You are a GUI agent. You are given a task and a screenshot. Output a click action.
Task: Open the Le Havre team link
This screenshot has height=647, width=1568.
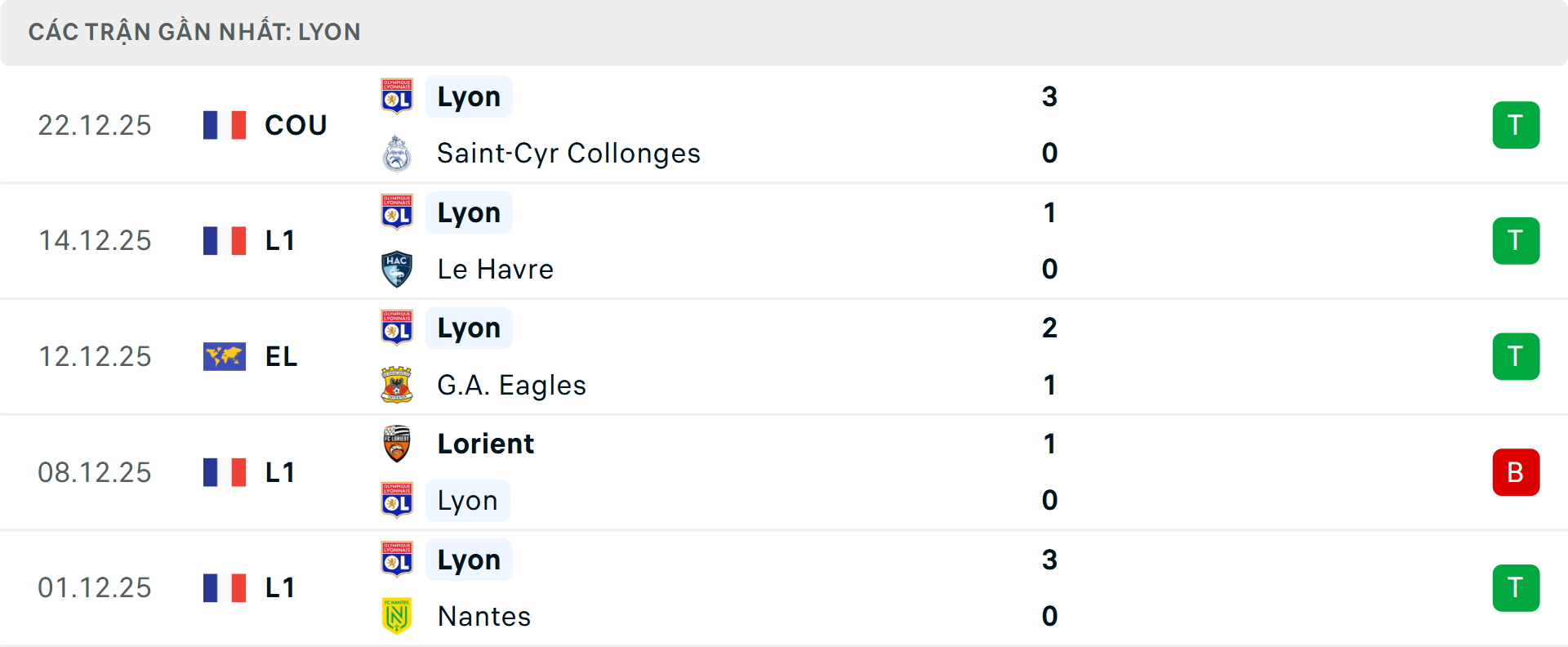click(x=495, y=269)
